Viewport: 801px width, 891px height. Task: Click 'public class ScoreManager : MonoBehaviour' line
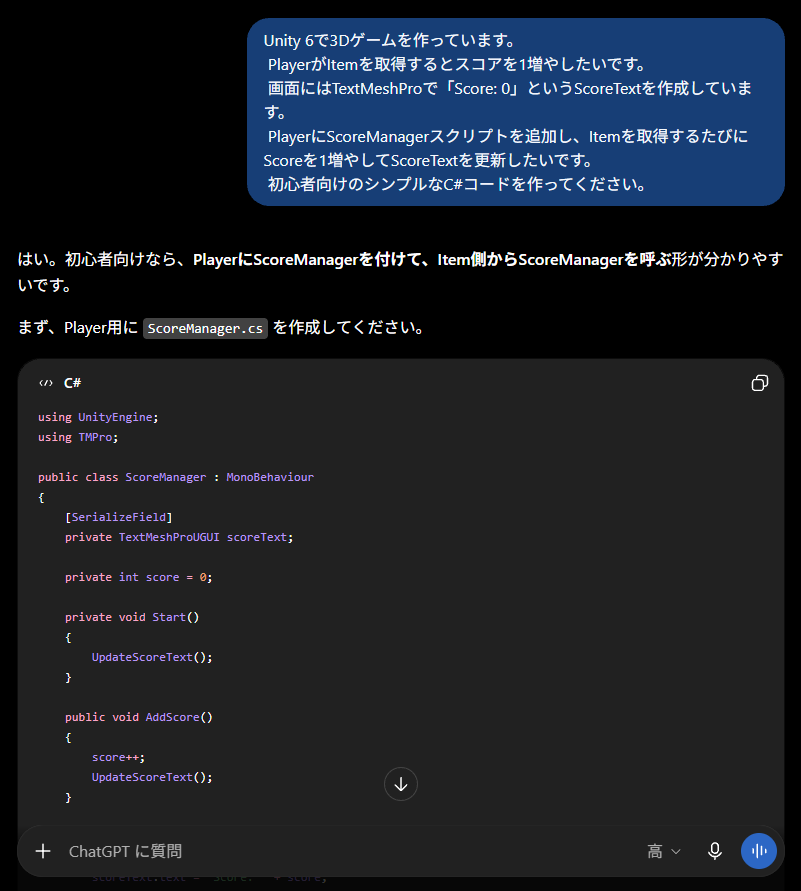(x=176, y=477)
